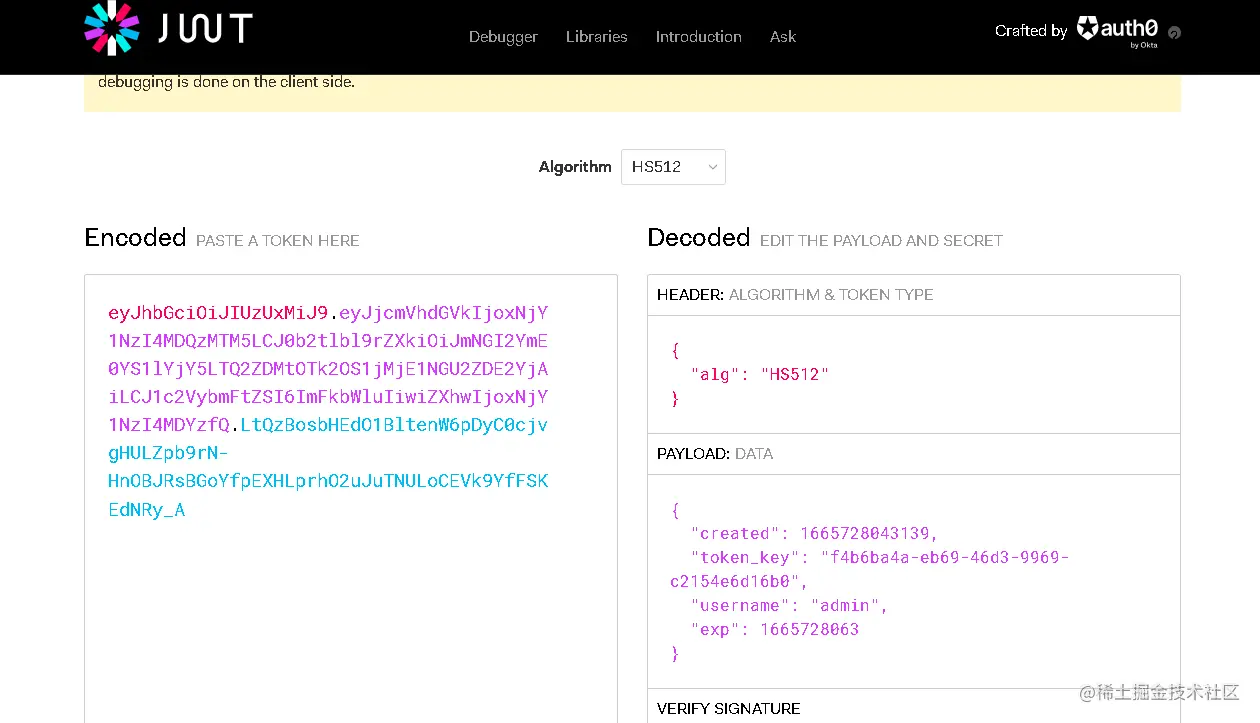Image resolution: width=1260 pixels, height=723 pixels.
Task: Click the decoded header JSON editor
Action: pyautogui.click(x=913, y=374)
